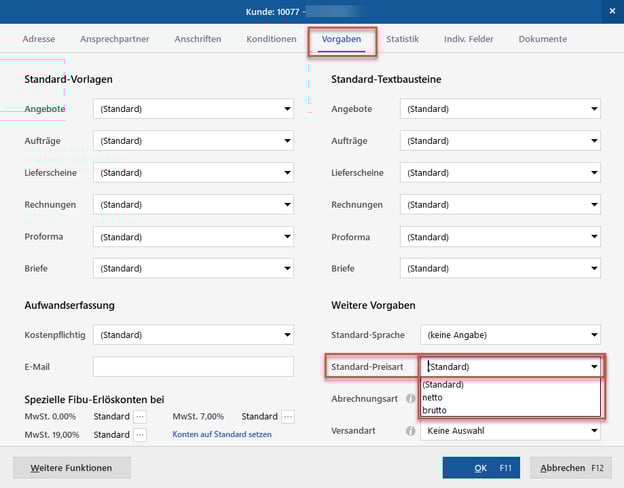Switch to the Ansprechpartner tab
The height and width of the screenshot is (488, 624).
[x=115, y=39]
